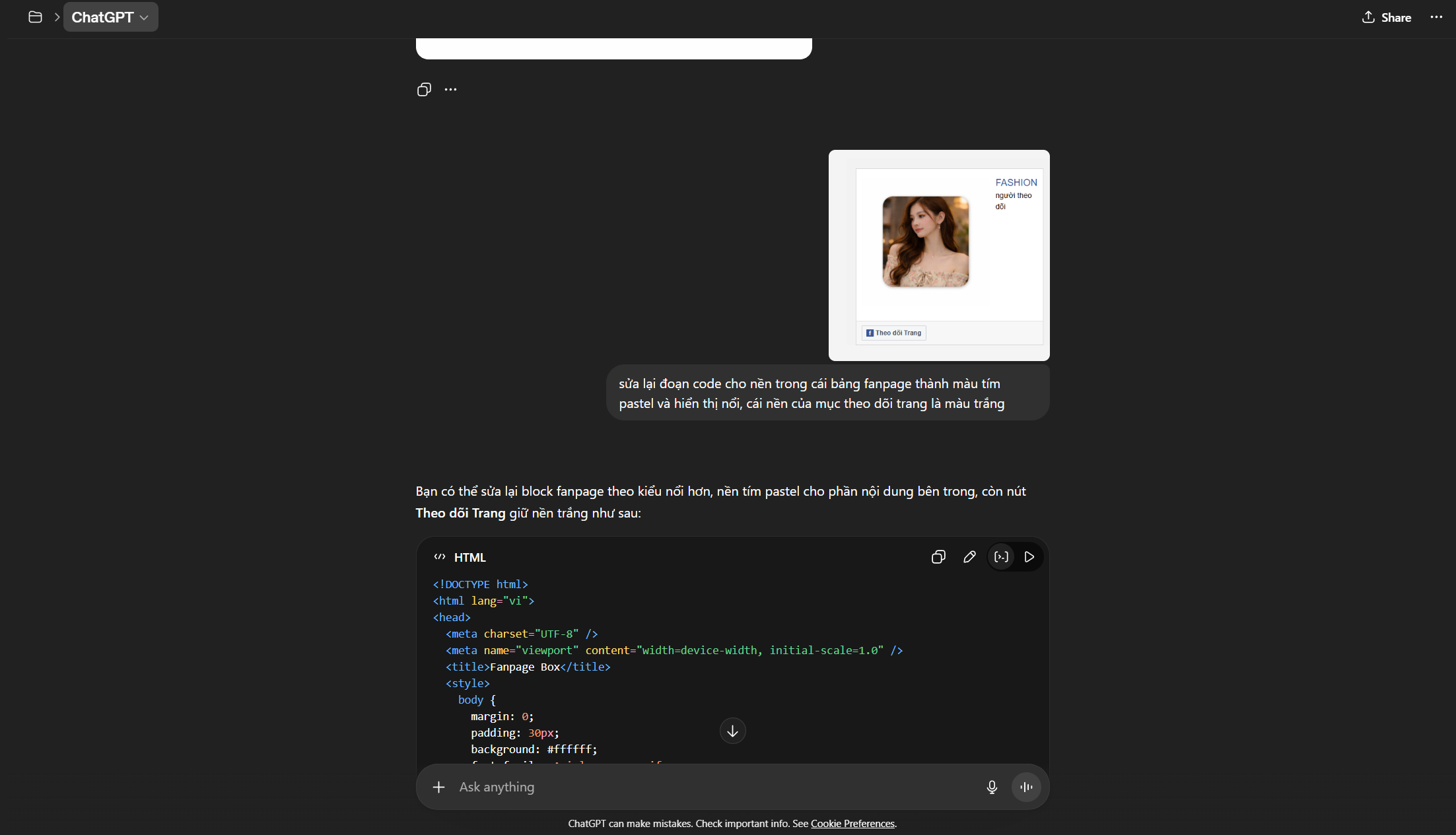1456x835 pixels.
Task: Click the HTML code block label
Action: [469, 558]
